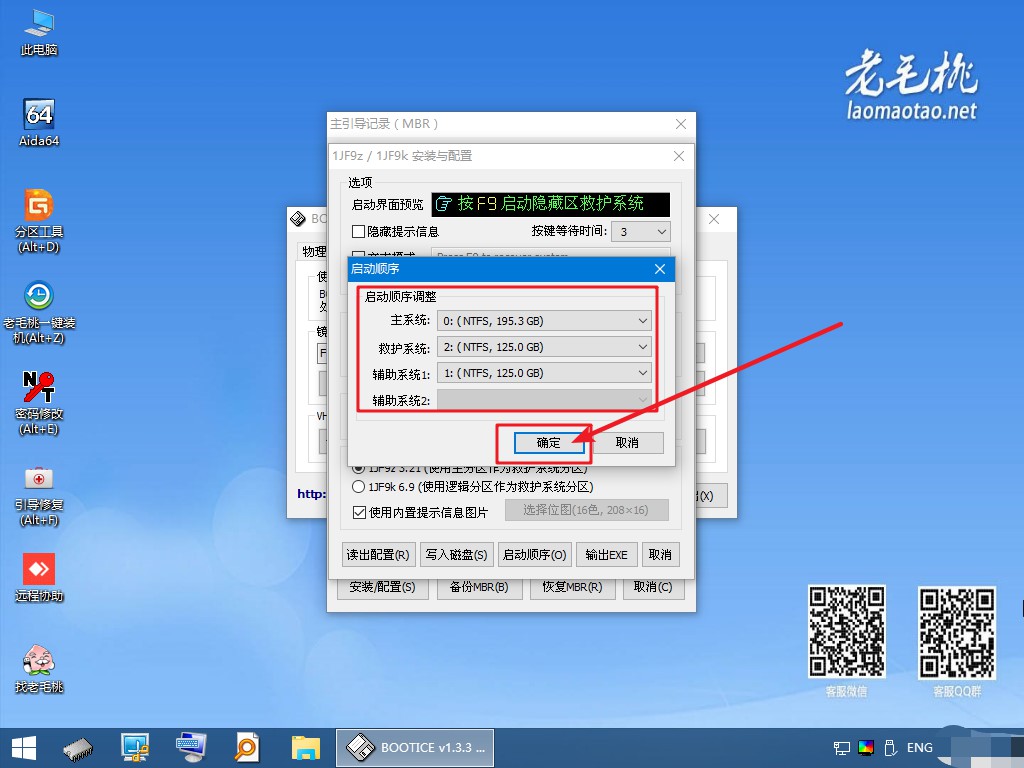
Task: Click the USB device tray icon
Action: [889, 748]
